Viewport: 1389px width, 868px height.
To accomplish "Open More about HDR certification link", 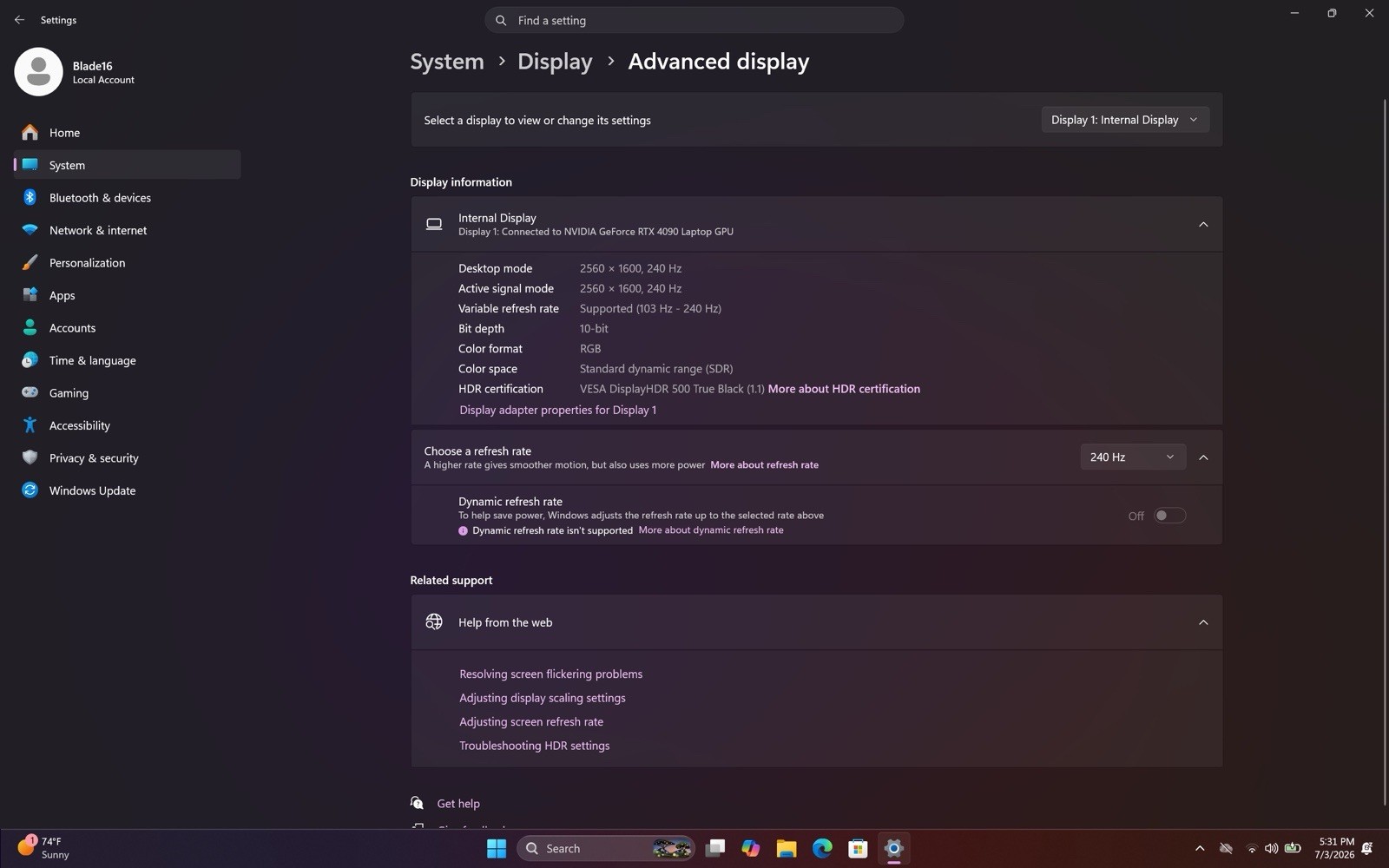I will tap(844, 389).
